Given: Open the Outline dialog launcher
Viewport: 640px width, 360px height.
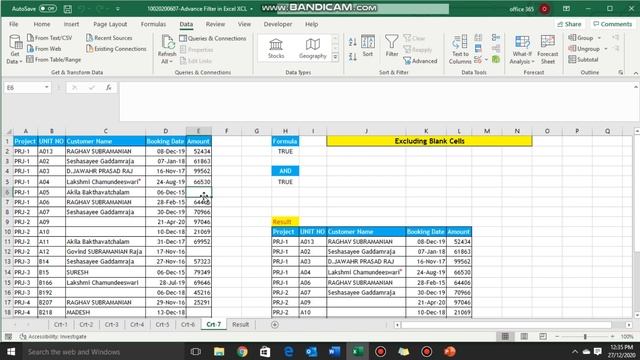Looking at the screenshot, I should point(620,72).
